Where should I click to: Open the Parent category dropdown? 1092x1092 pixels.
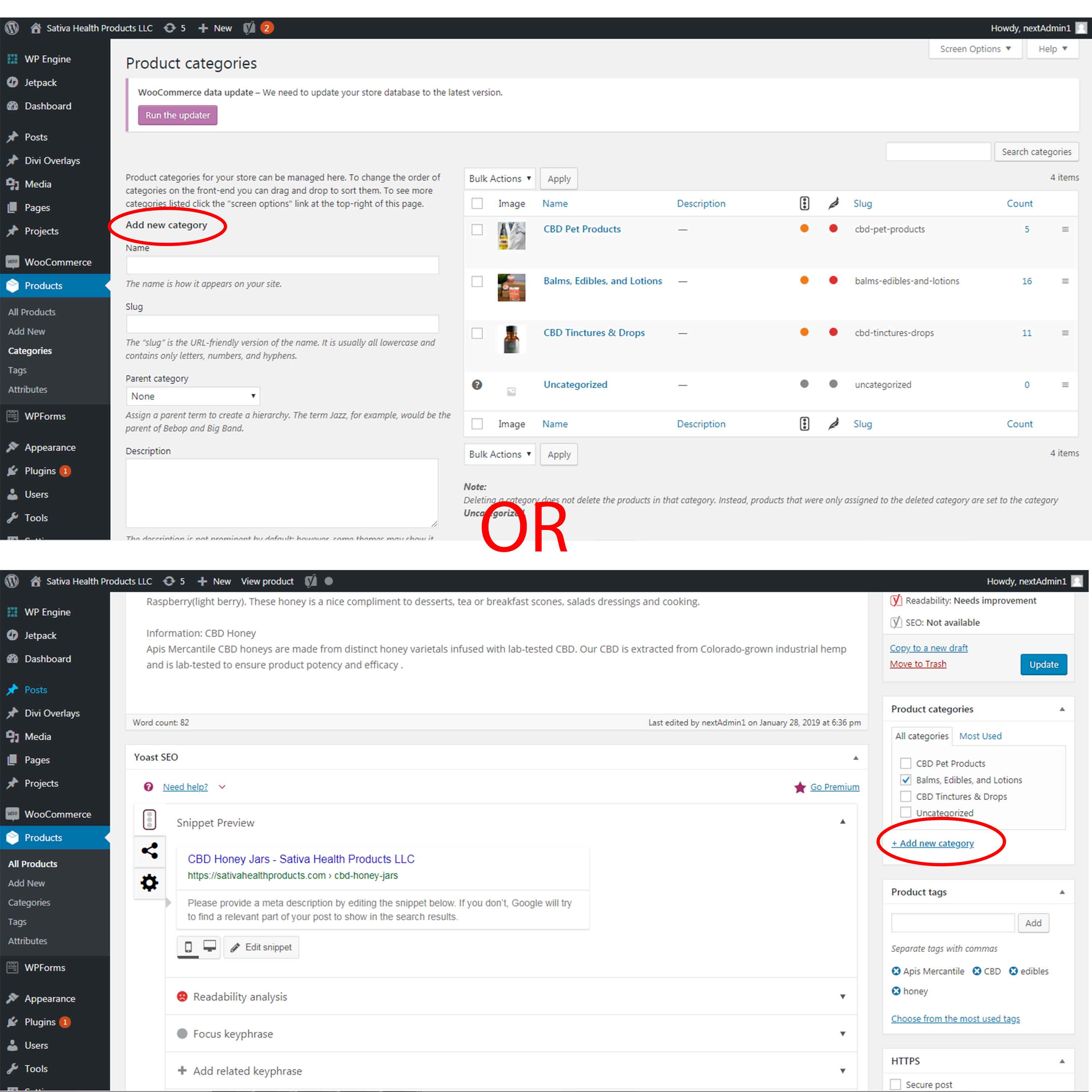tap(193, 396)
